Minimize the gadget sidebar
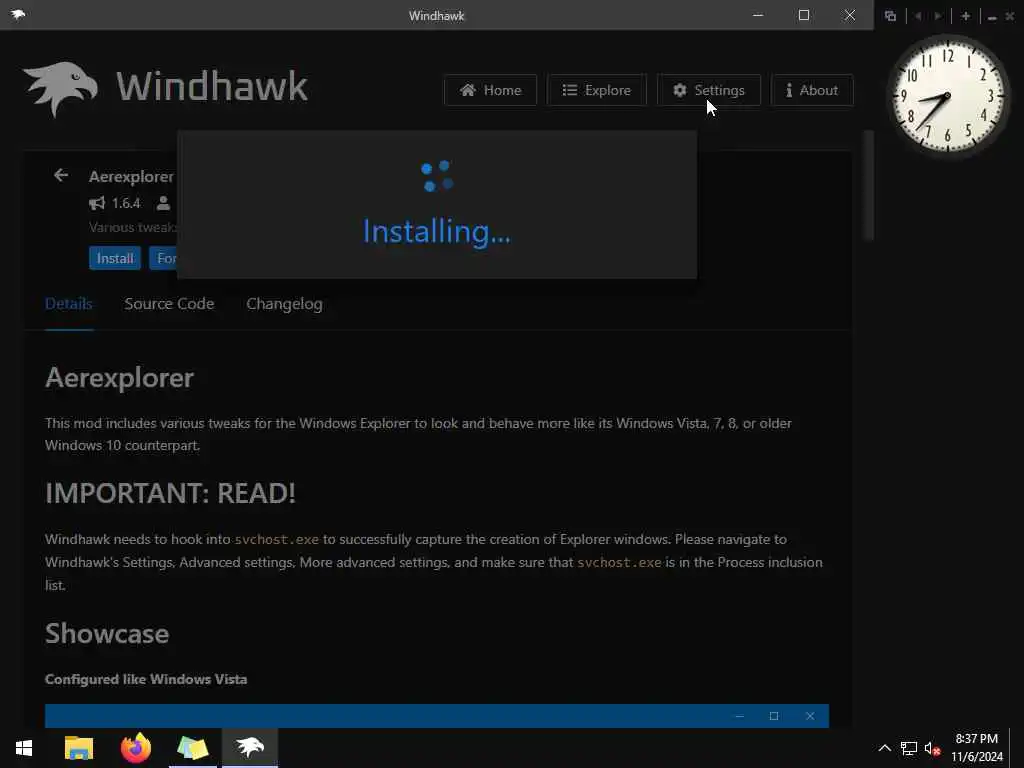 pyautogui.click(x=992, y=17)
